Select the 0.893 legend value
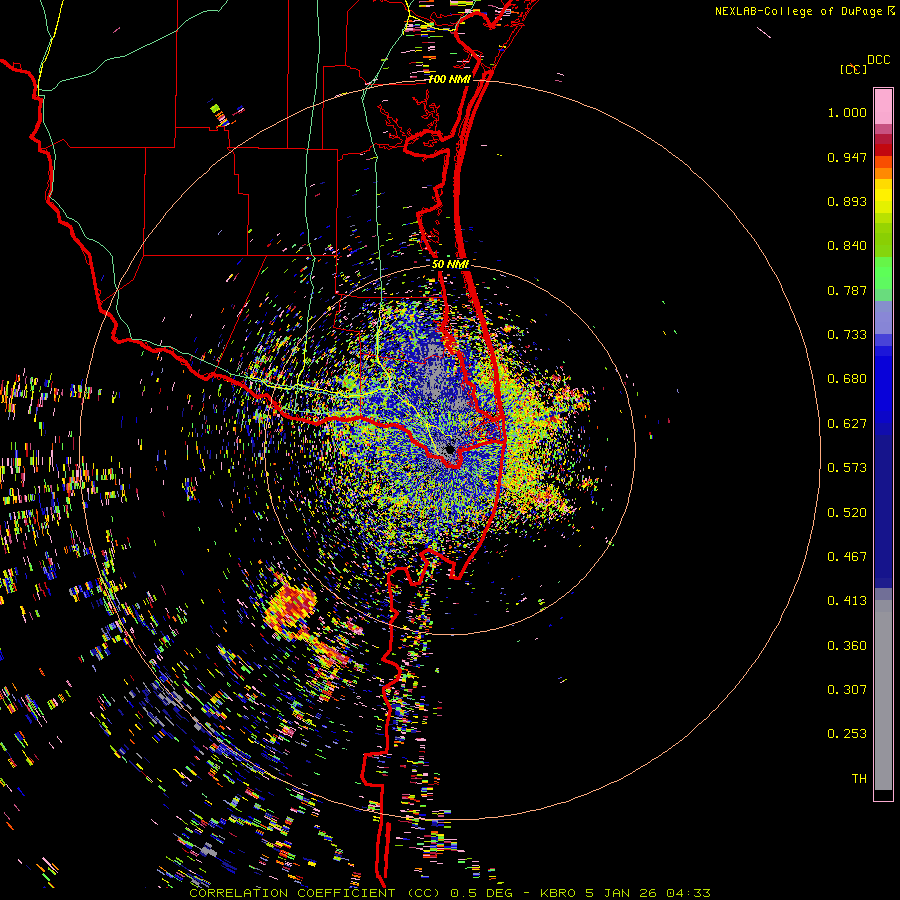The height and width of the screenshot is (900, 900). (x=847, y=201)
